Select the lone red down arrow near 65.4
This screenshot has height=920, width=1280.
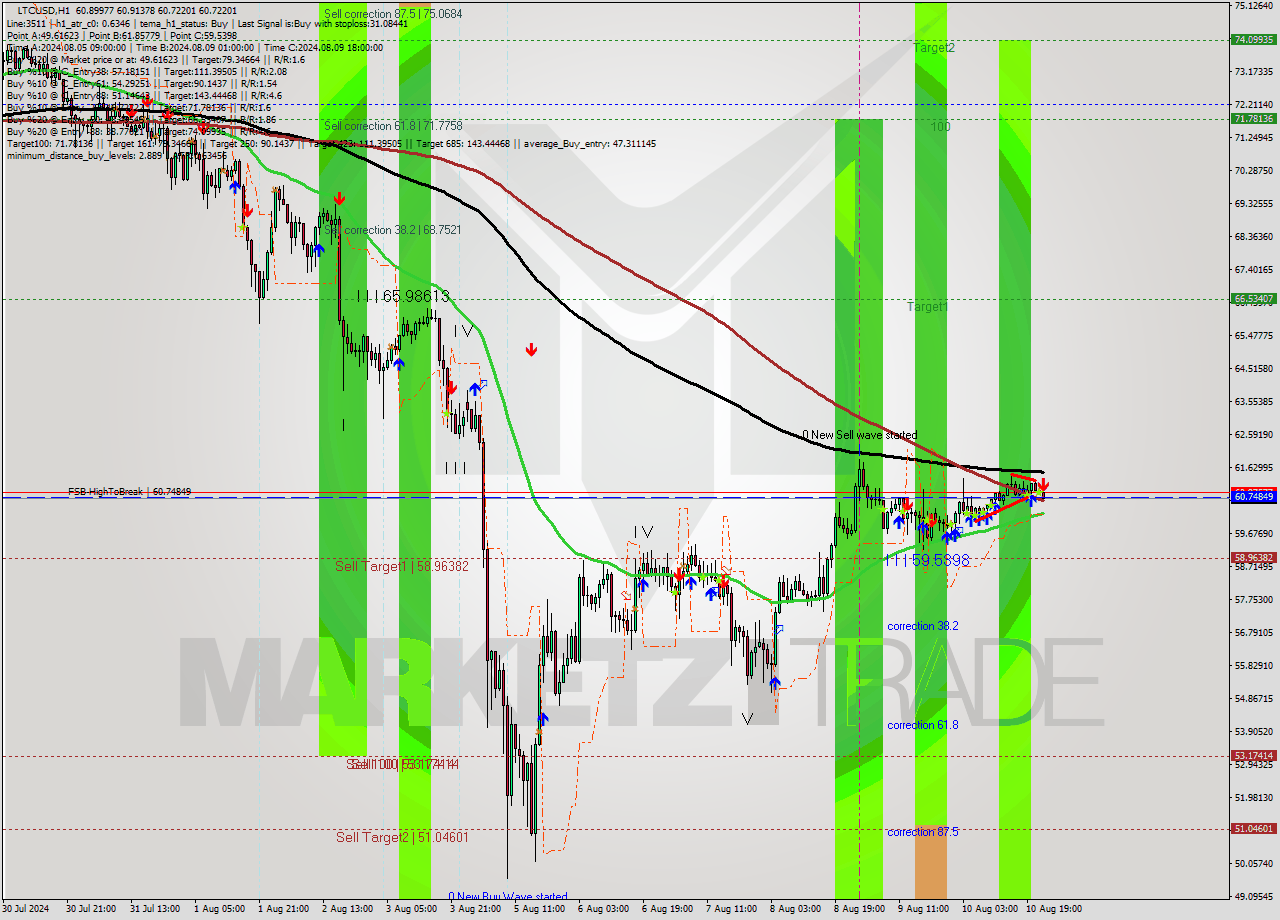[532, 349]
